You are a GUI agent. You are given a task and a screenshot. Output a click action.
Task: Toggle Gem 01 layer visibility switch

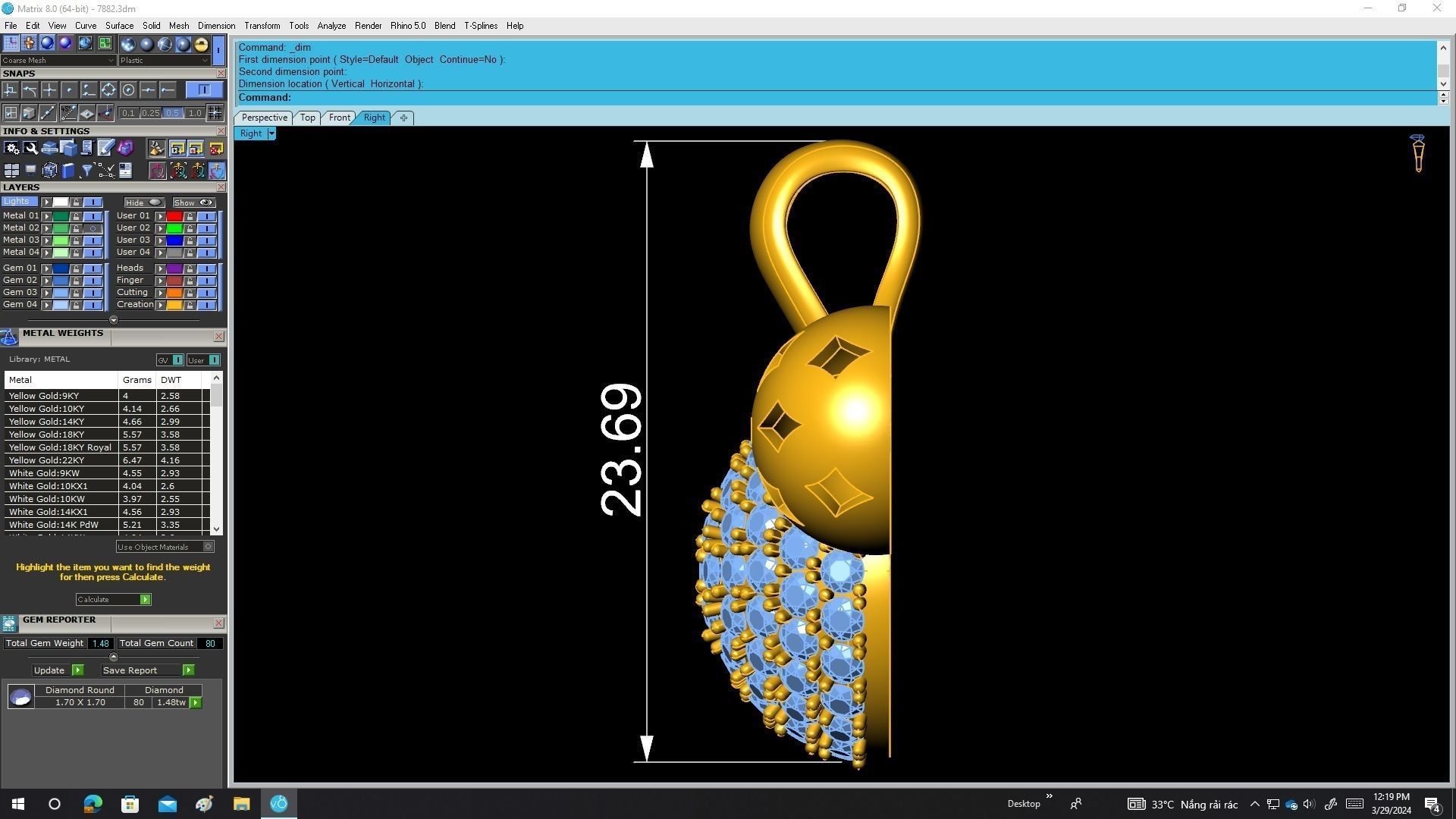[93, 268]
